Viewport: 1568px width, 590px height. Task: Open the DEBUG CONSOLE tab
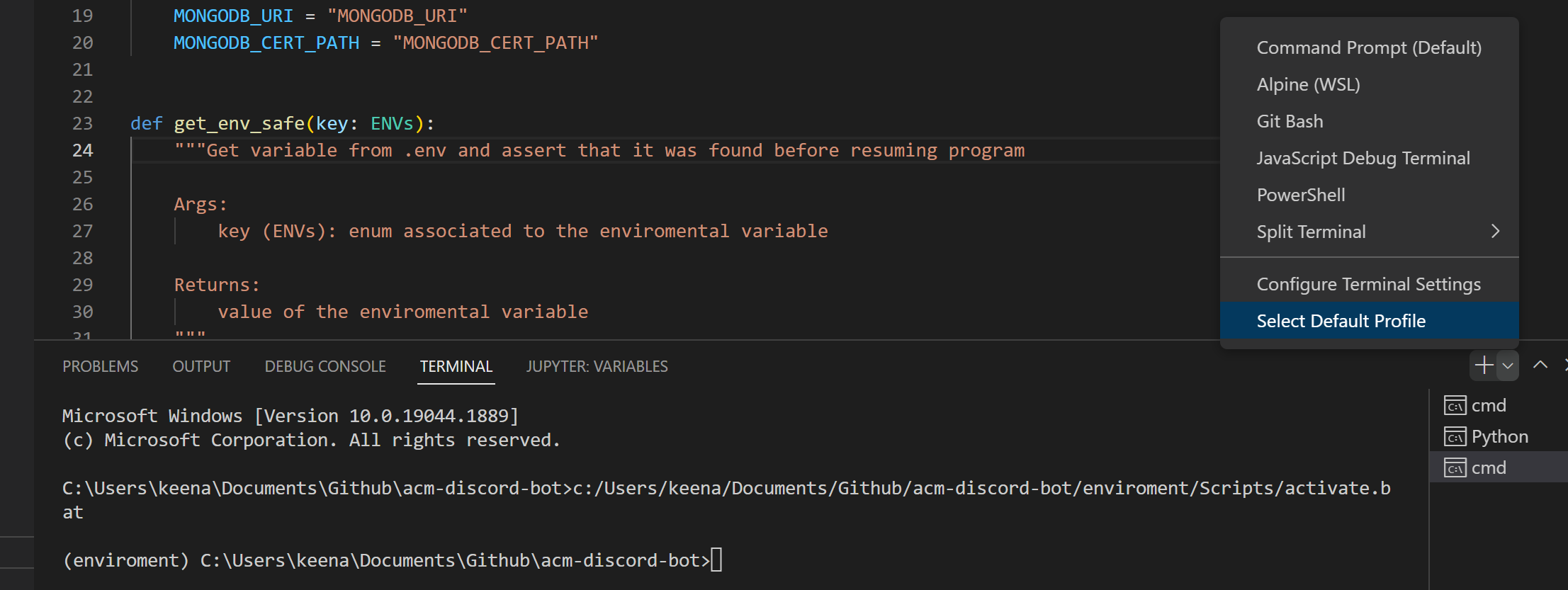325,366
